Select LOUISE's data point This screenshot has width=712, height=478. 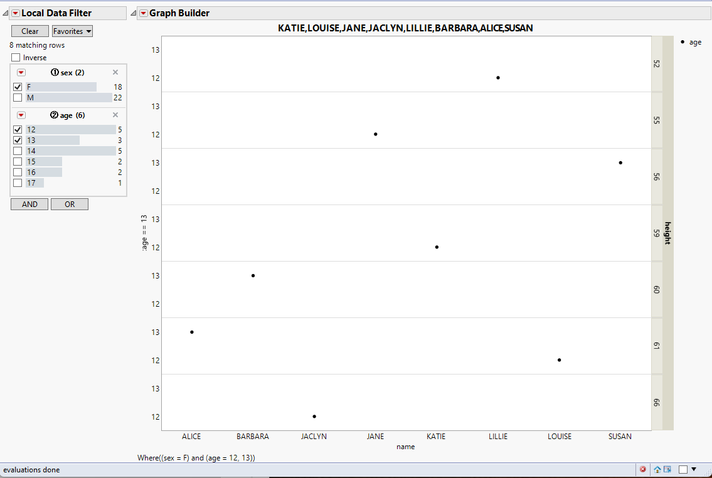click(x=559, y=360)
